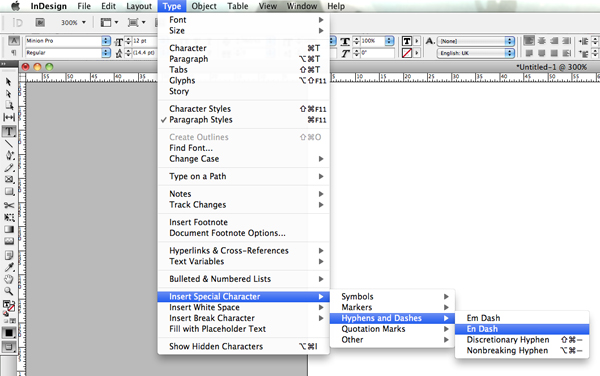The width and height of the screenshot is (600, 376).
Task: Expand the Font submenu
Action: click(x=243, y=20)
